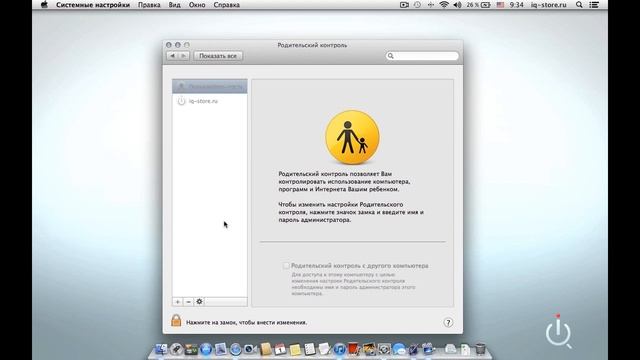
Task: Open the volume control in menu bar
Action: pyautogui.click(x=457, y=5)
